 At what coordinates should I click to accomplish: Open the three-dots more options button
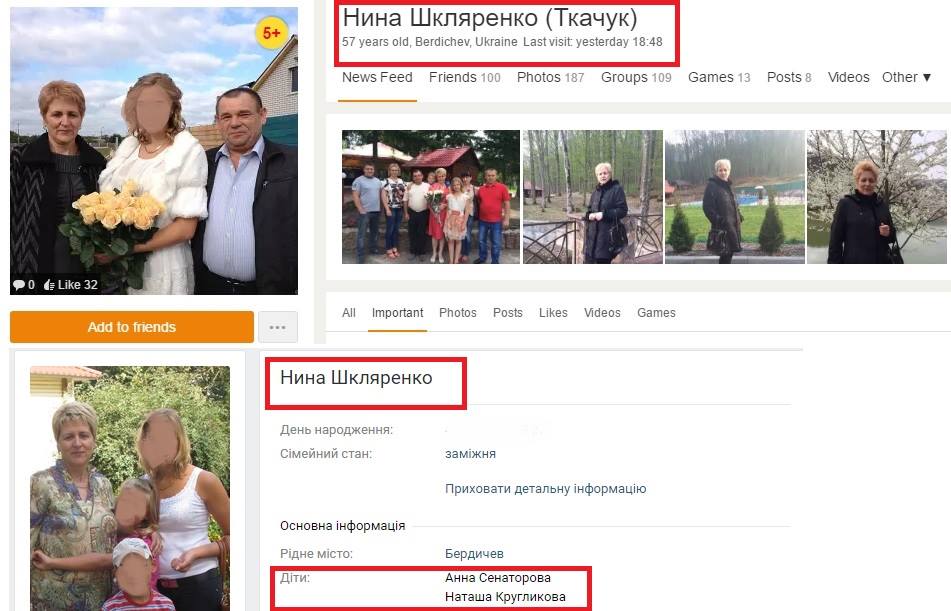[278, 327]
